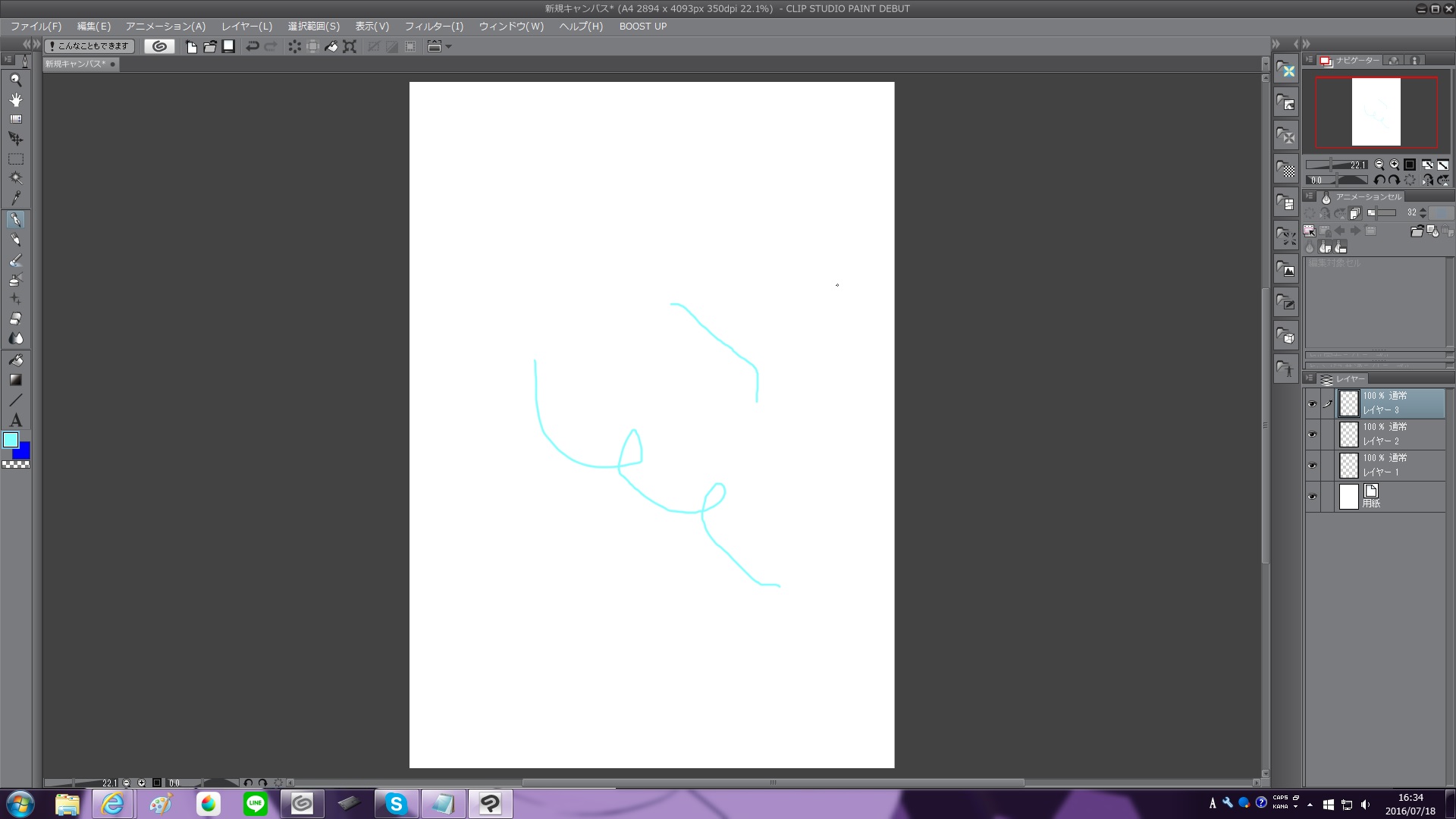
Task: Pick the Eyedropper tool
Action: [x=15, y=199]
